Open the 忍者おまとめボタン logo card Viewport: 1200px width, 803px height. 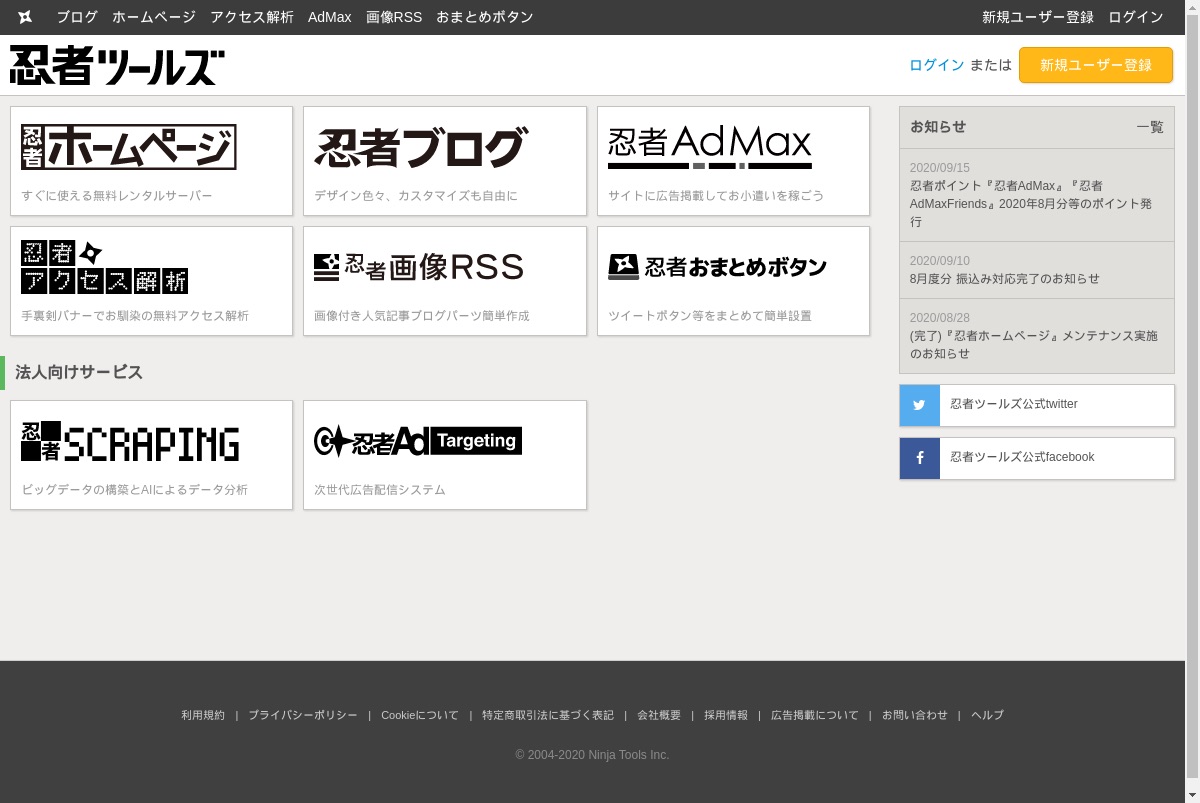[x=733, y=281]
